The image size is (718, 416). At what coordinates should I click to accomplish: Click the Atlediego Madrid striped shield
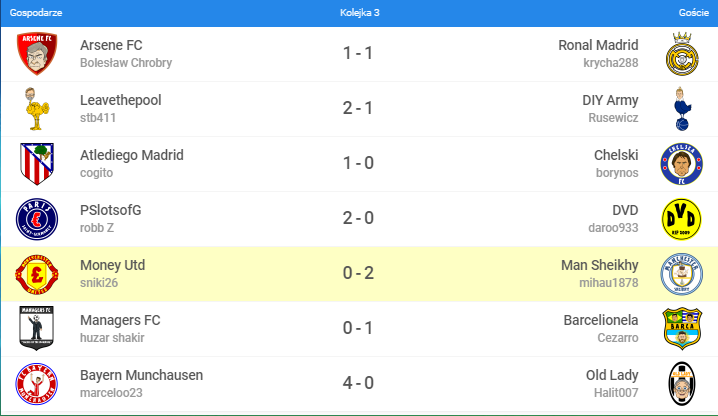click(x=38, y=164)
